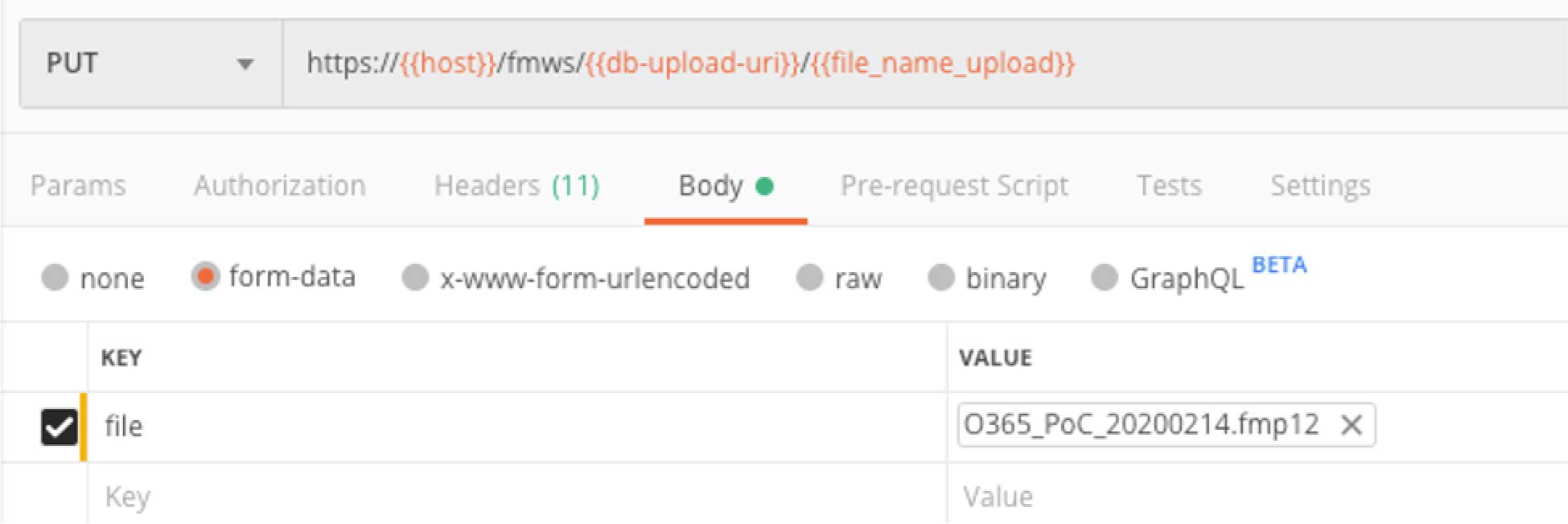Uncheck the file row checkbox
The height and width of the screenshot is (524, 1568).
coord(60,427)
